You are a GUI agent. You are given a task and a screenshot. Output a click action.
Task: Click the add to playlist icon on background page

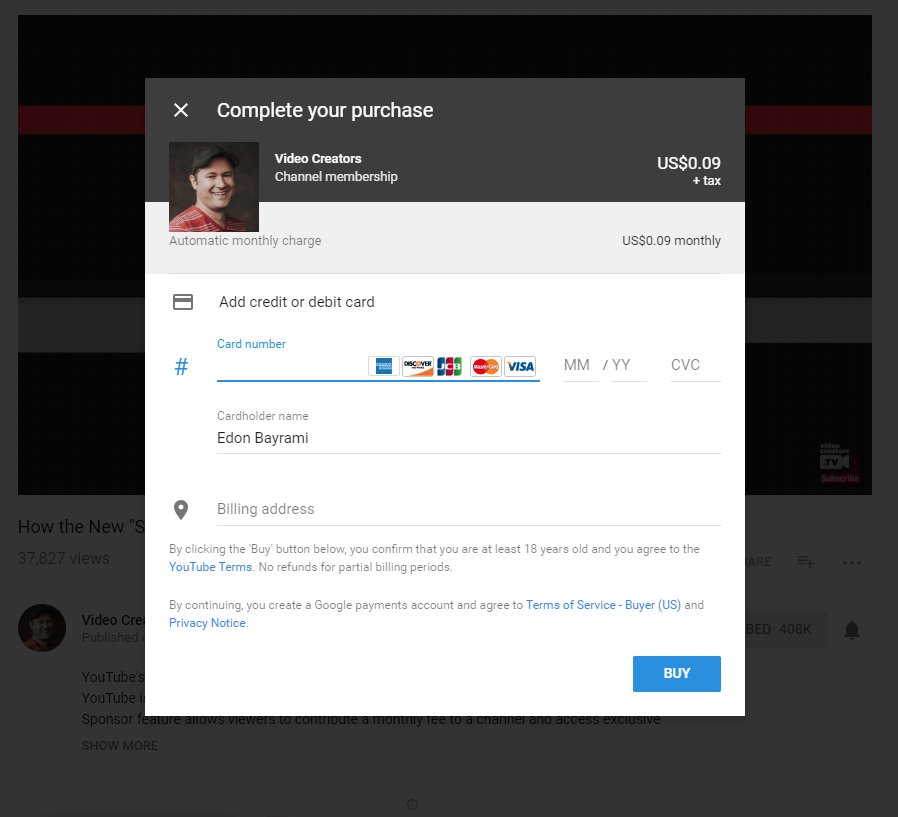(806, 562)
